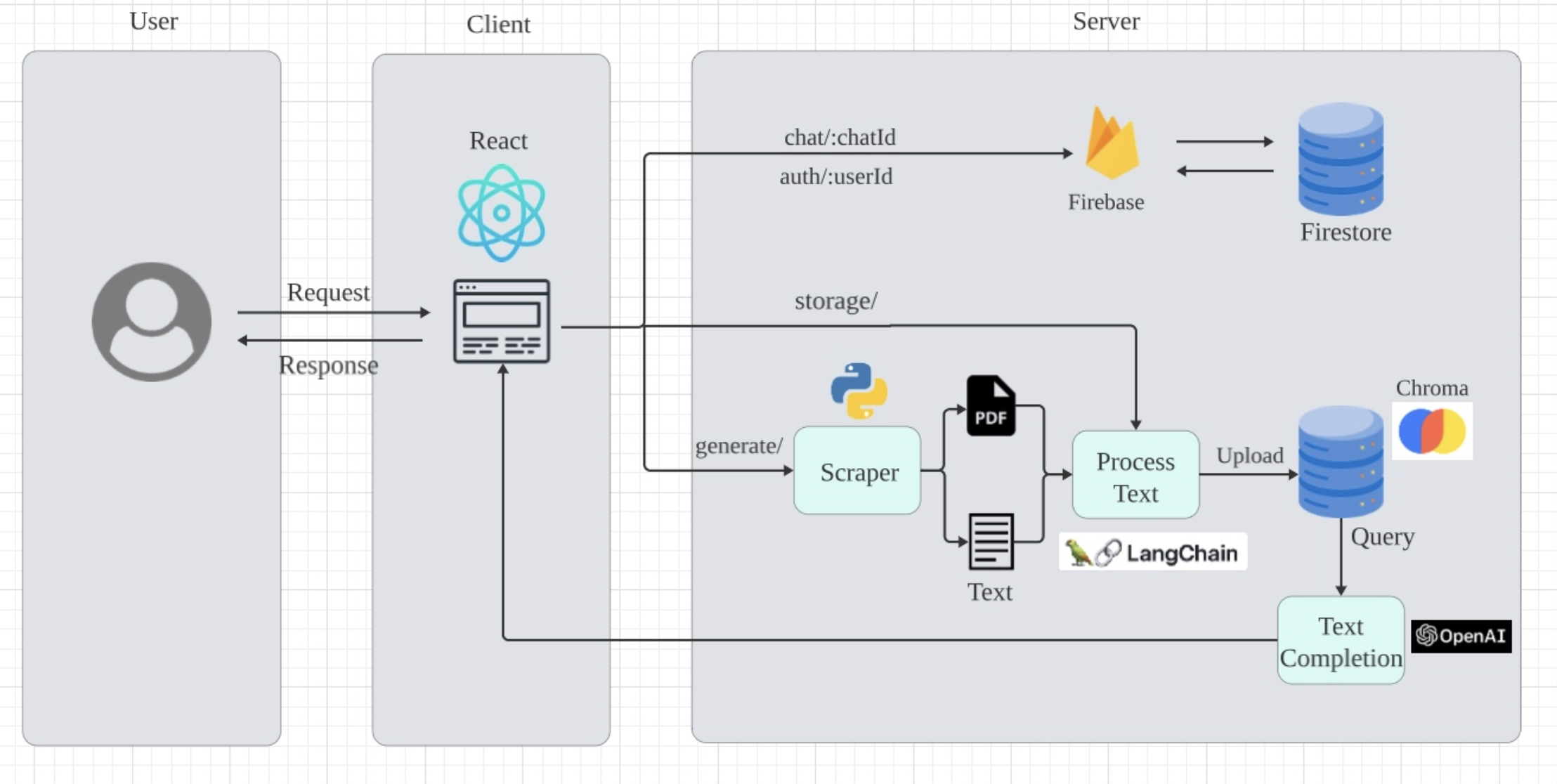Click the "Client" column title
Viewport: 1557px width, 784px height.
pos(498,25)
